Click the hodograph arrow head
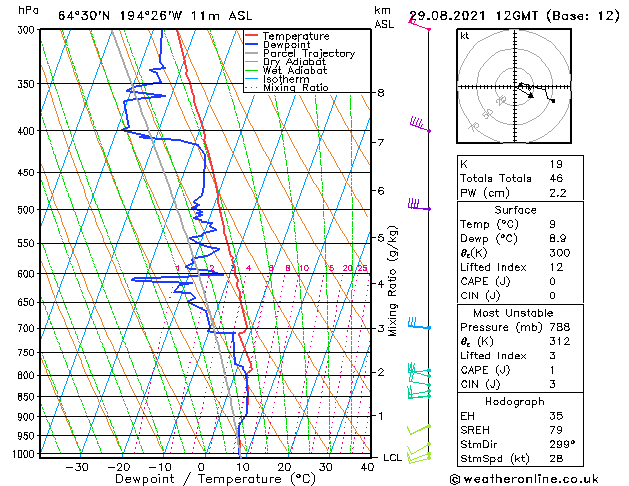 531,95
